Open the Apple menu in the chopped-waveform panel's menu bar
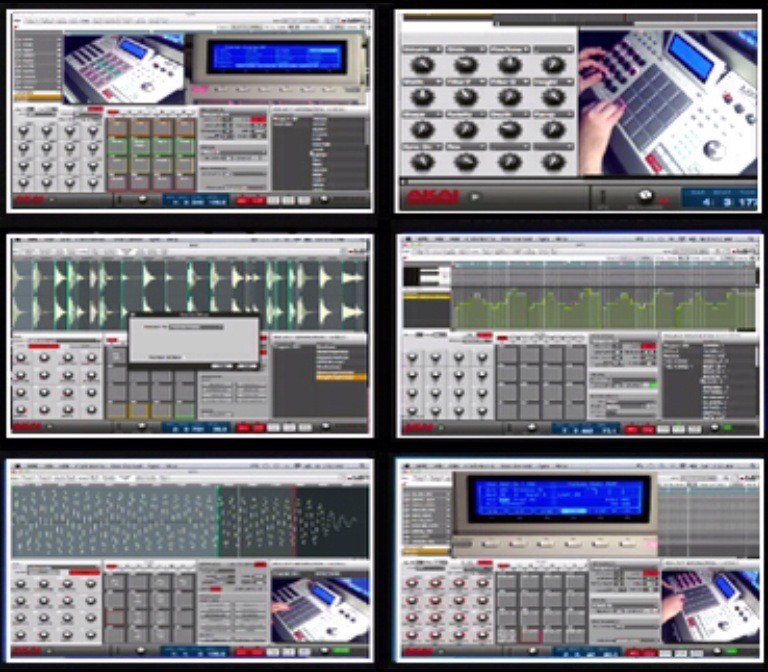 tap(17, 240)
